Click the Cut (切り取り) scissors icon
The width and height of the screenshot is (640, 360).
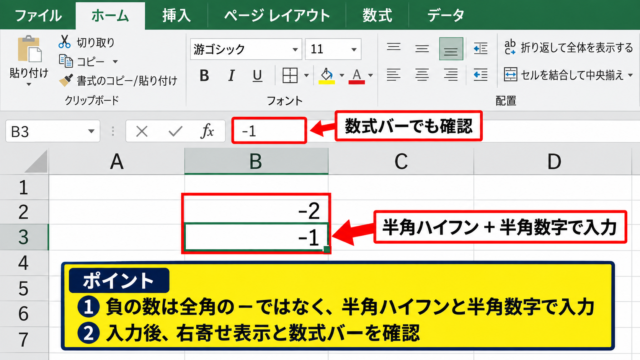click(x=64, y=42)
